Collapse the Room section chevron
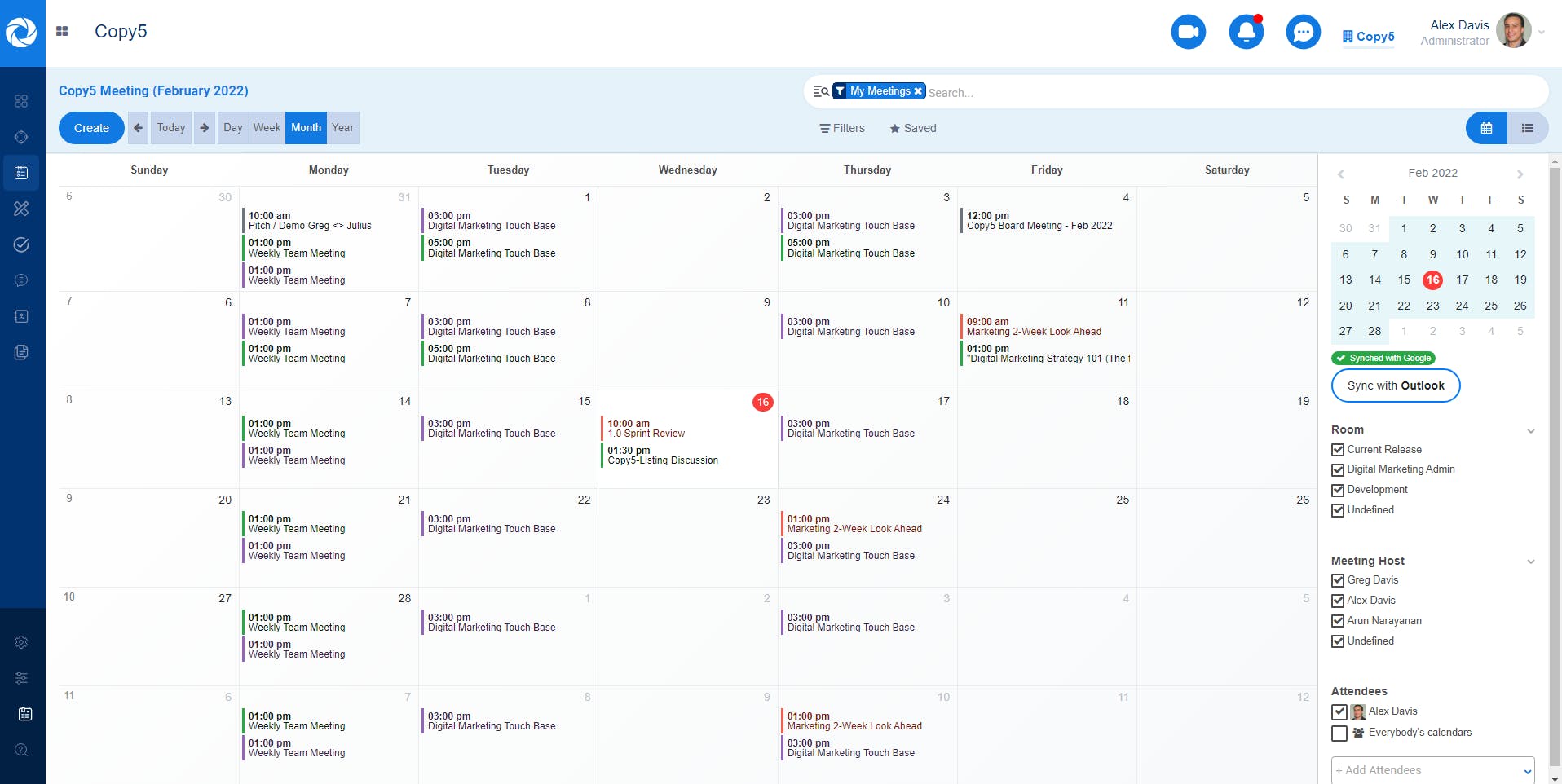This screenshot has height=784, width=1562. 1530,431
